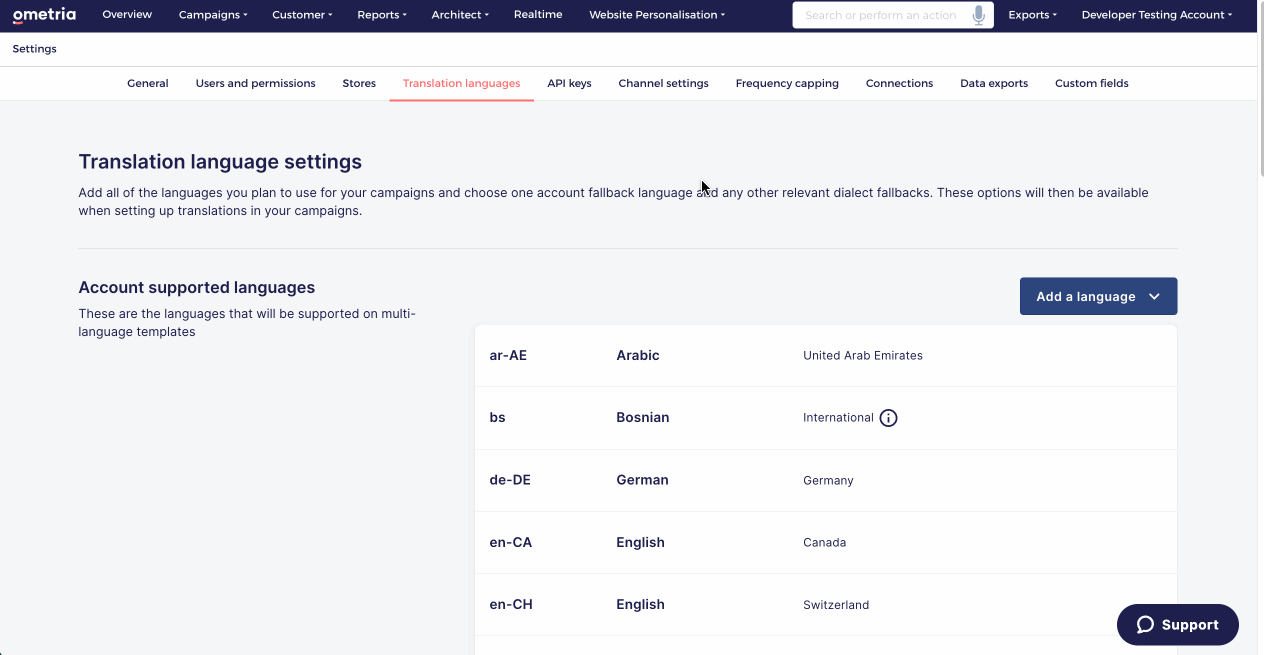Click United Arab Emirates region text
This screenshot has width=1264, height=655.
pos(863,356)
